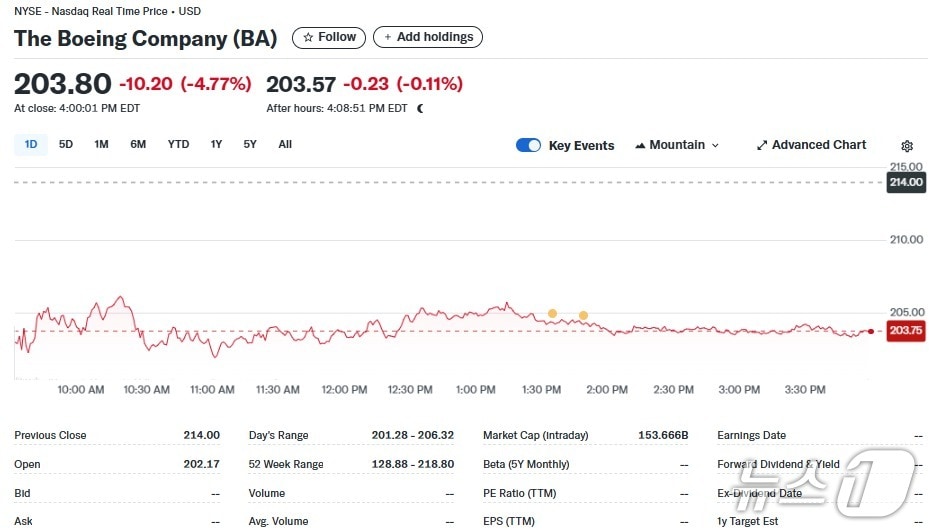Viewport: 929px width, 531px height.
Task: Select the 1D time range tab
Action: [x=31, y=144]
